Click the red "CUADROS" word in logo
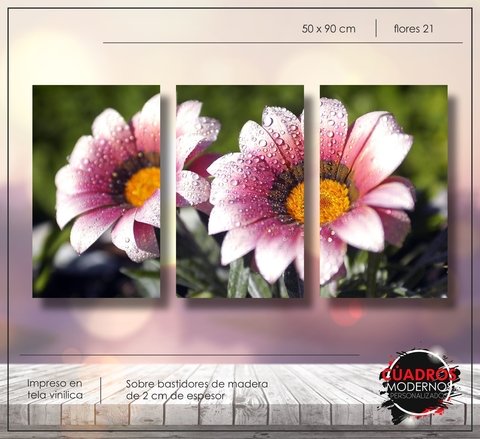480x439 pixels. (x=419, y=375)
